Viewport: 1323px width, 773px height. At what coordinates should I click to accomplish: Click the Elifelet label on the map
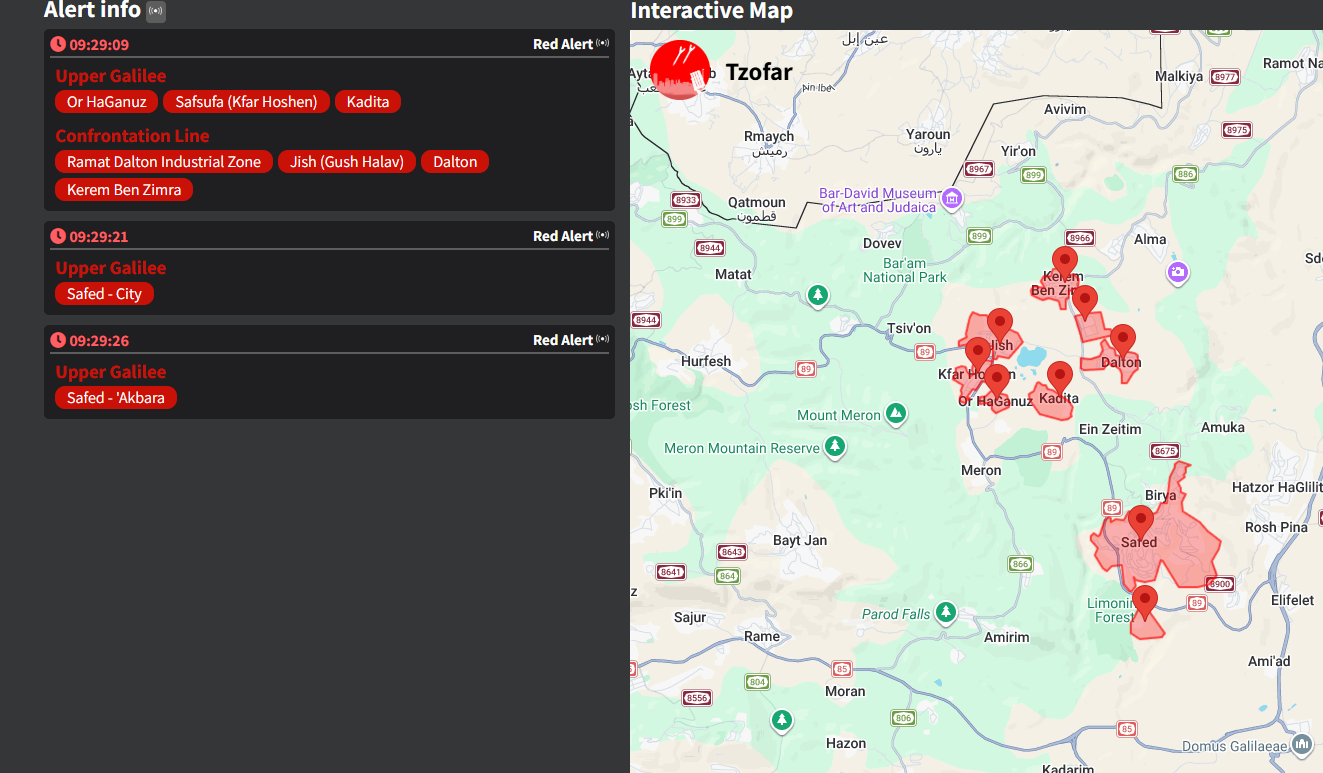pyautogui.click(x=1293, y=600)
